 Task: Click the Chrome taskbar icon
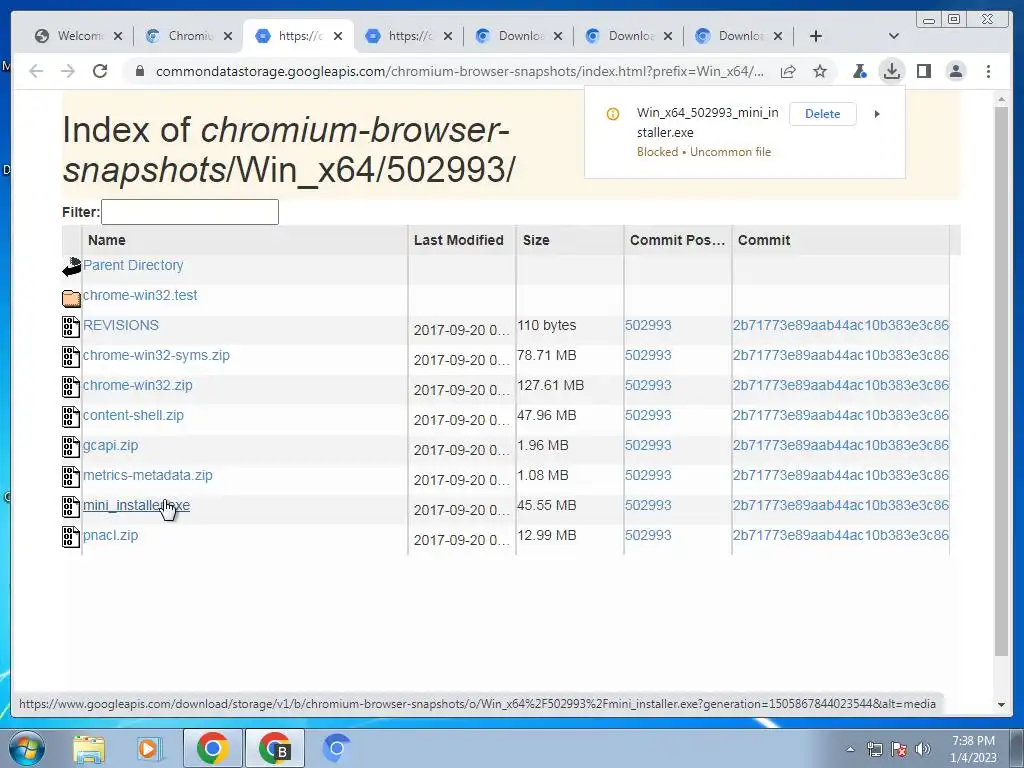click(212, 748)
